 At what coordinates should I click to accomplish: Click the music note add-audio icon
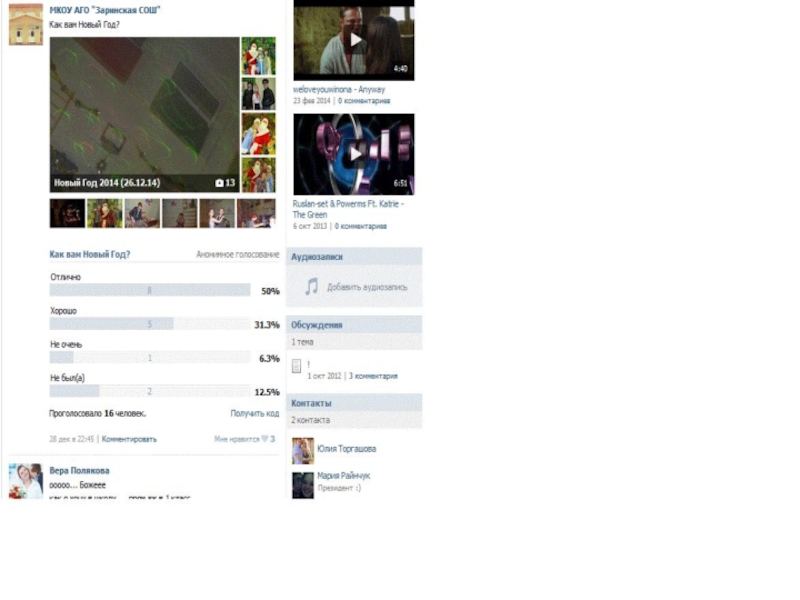pos(311,287)
